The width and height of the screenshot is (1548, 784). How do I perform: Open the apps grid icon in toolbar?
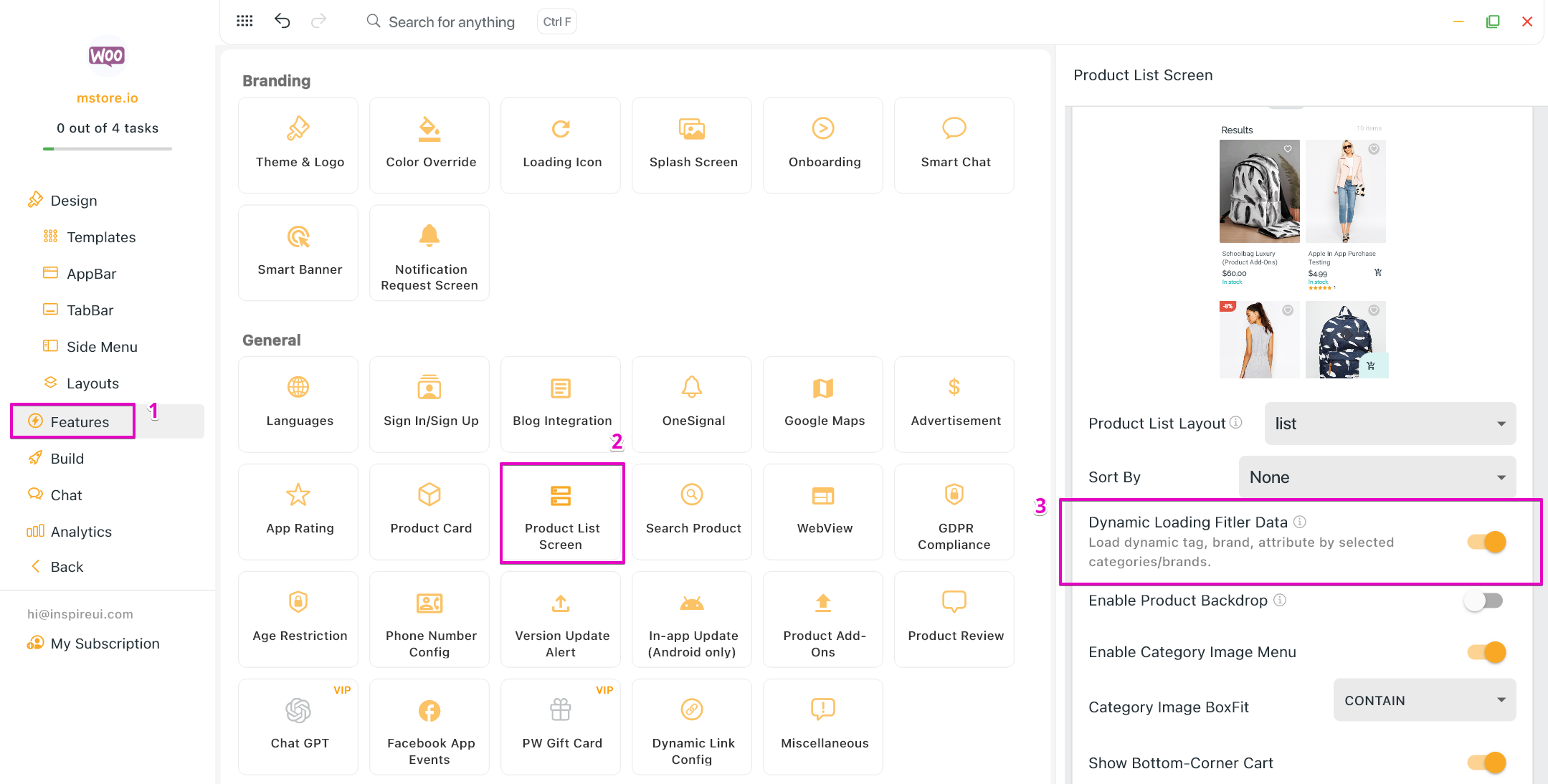pos(244,21)
